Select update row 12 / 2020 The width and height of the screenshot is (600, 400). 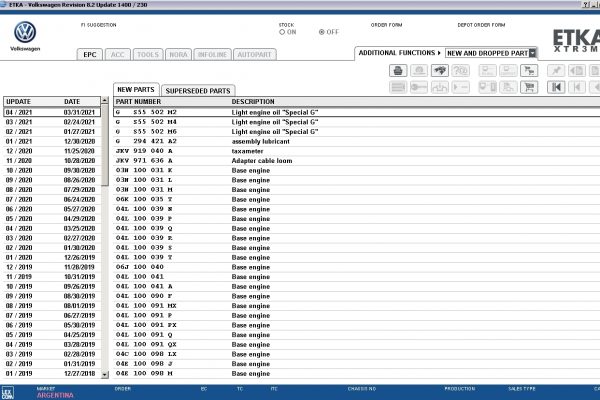coord(52,151)
